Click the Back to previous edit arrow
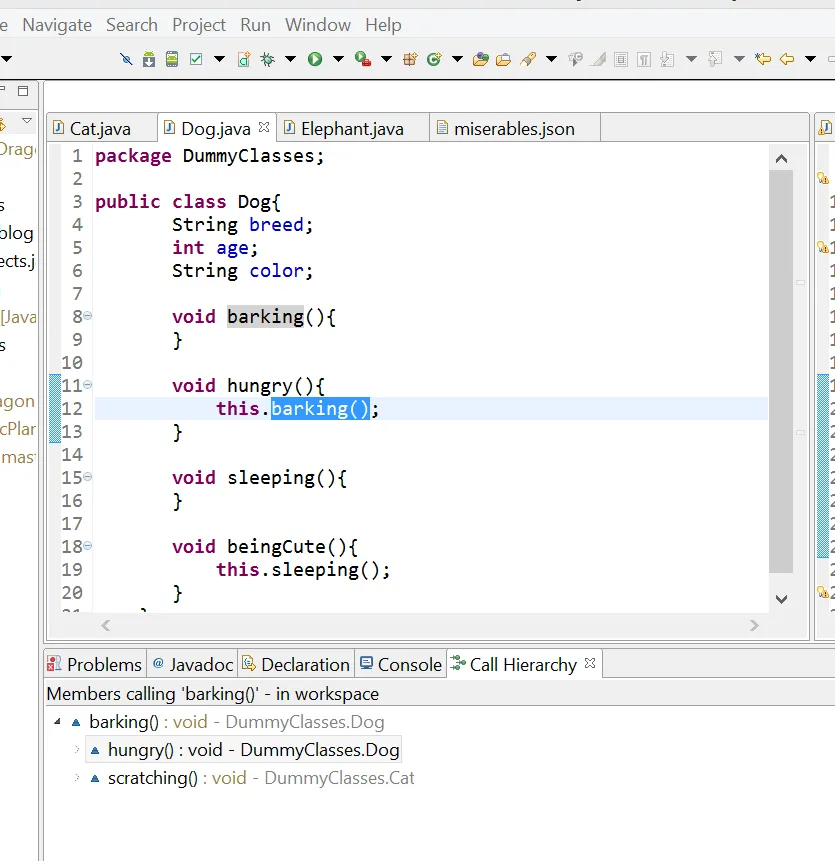The height and width of the screenshot is (861, 835). pos(763,59)
